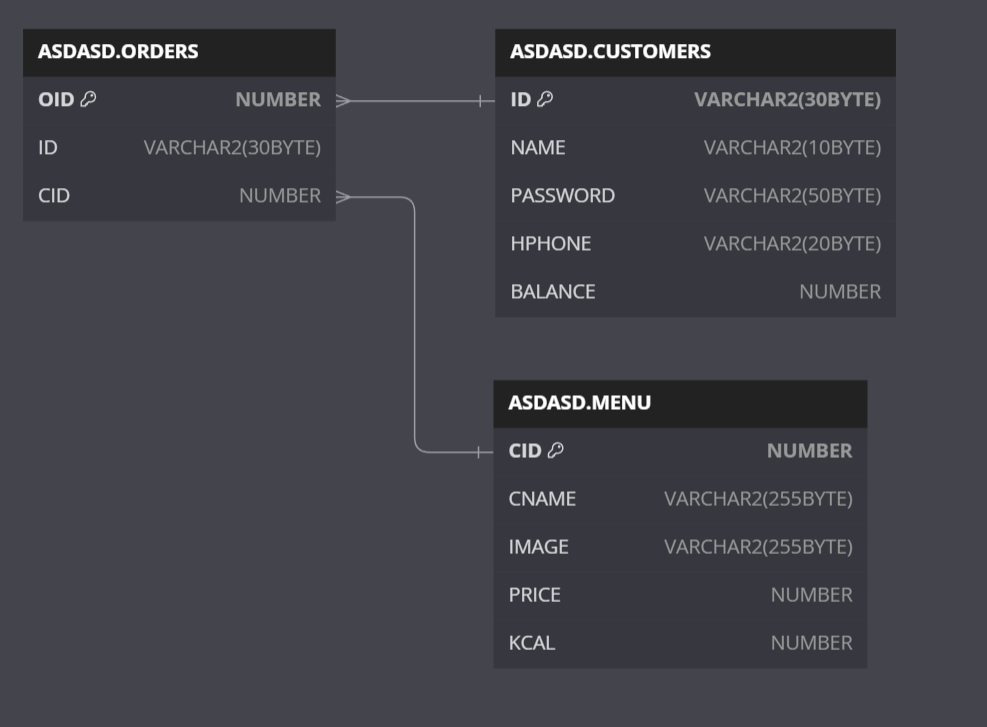
Task: Select the ASDASD.MENU table header
Action: click(679, 403)
